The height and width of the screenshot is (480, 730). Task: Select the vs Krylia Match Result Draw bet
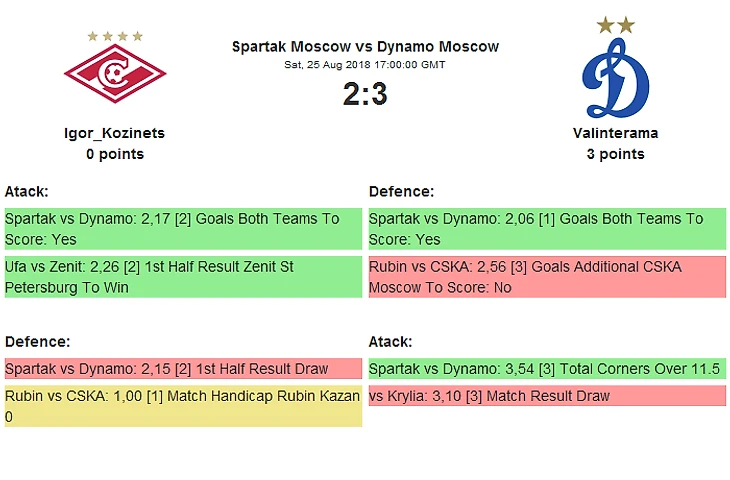(x=546, y=396)
